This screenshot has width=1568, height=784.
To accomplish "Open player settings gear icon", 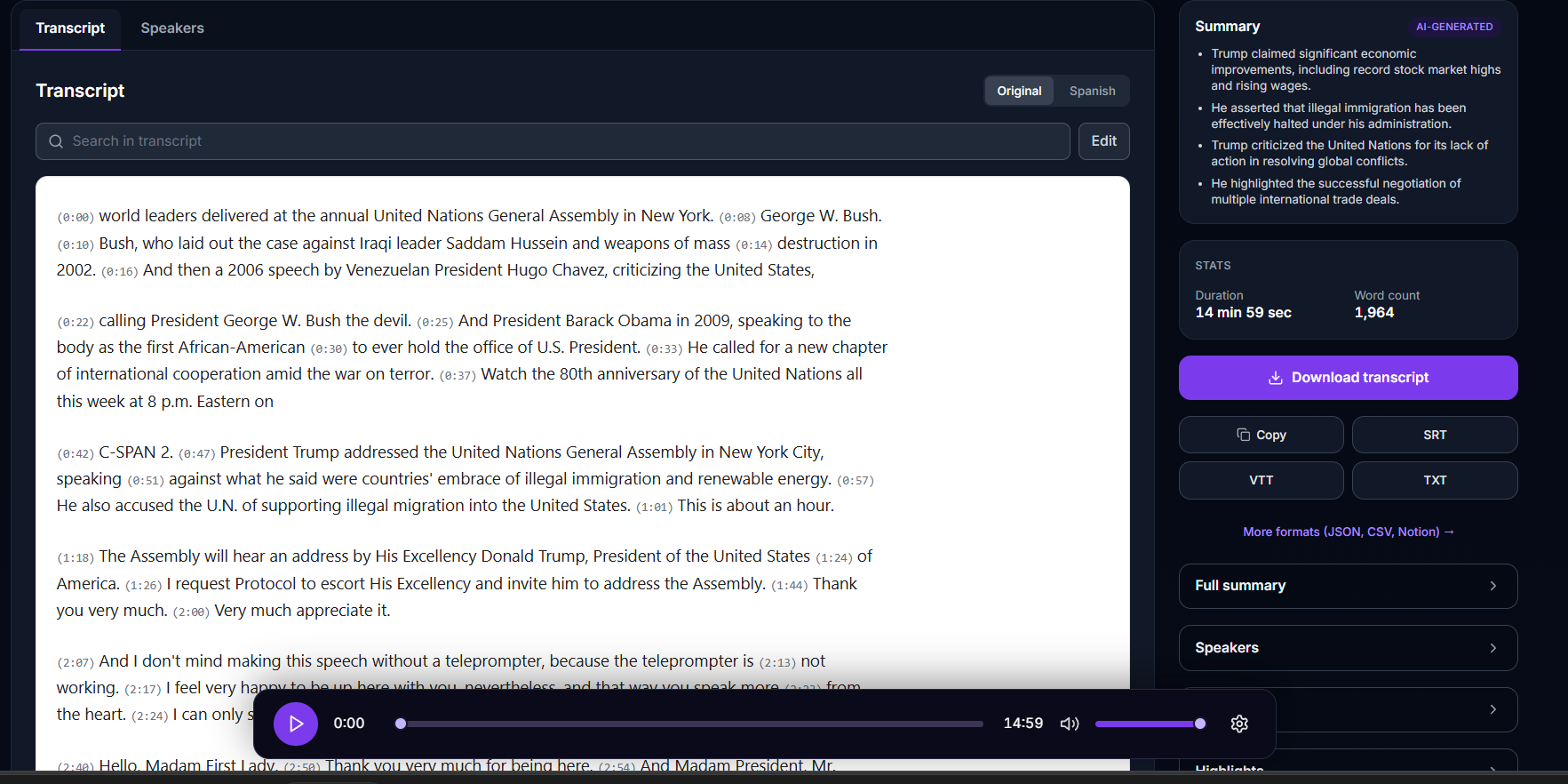I will click(x=1239, y=724).
